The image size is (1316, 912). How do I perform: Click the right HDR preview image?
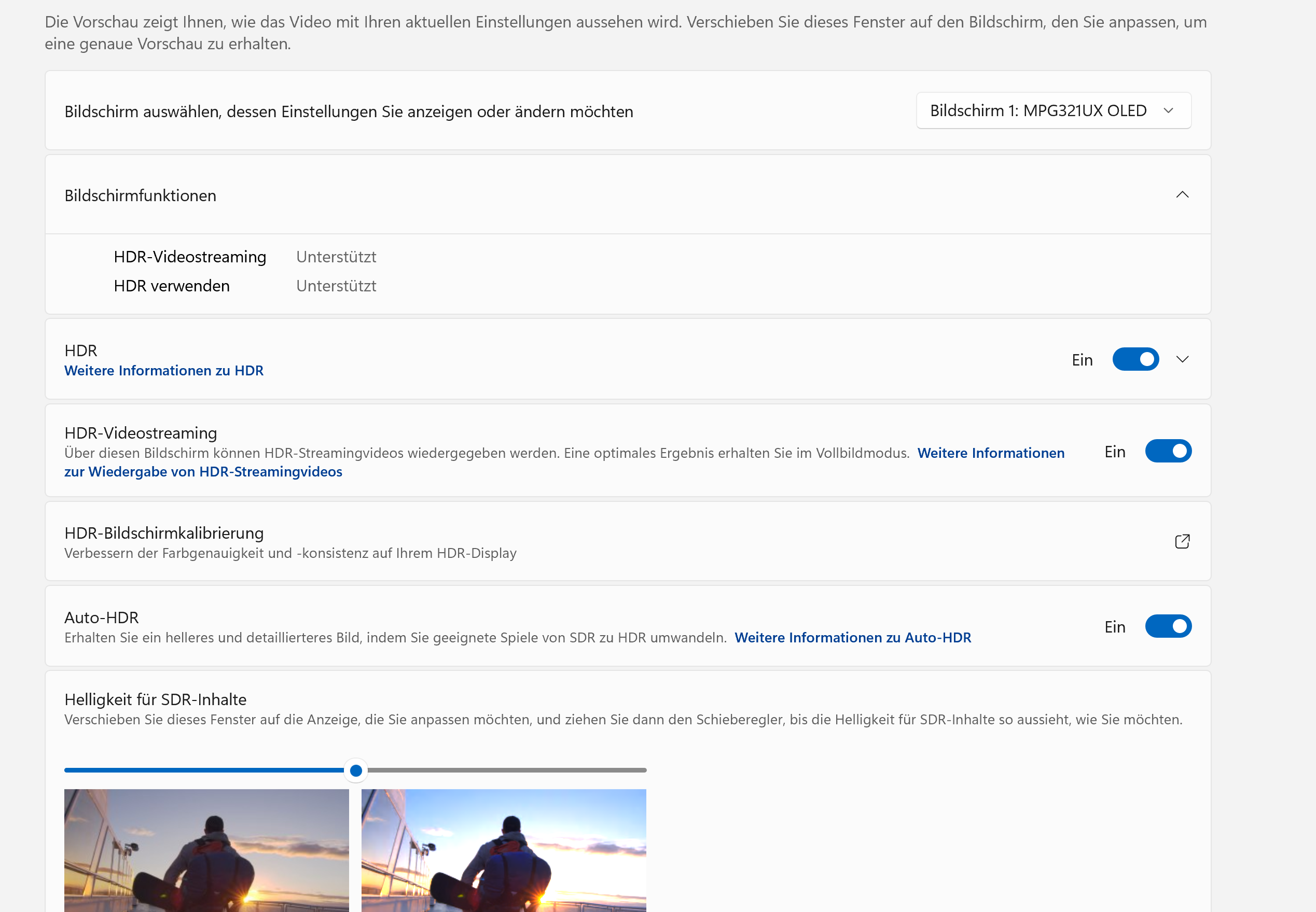pyautogui.click(x=504, y=850)
